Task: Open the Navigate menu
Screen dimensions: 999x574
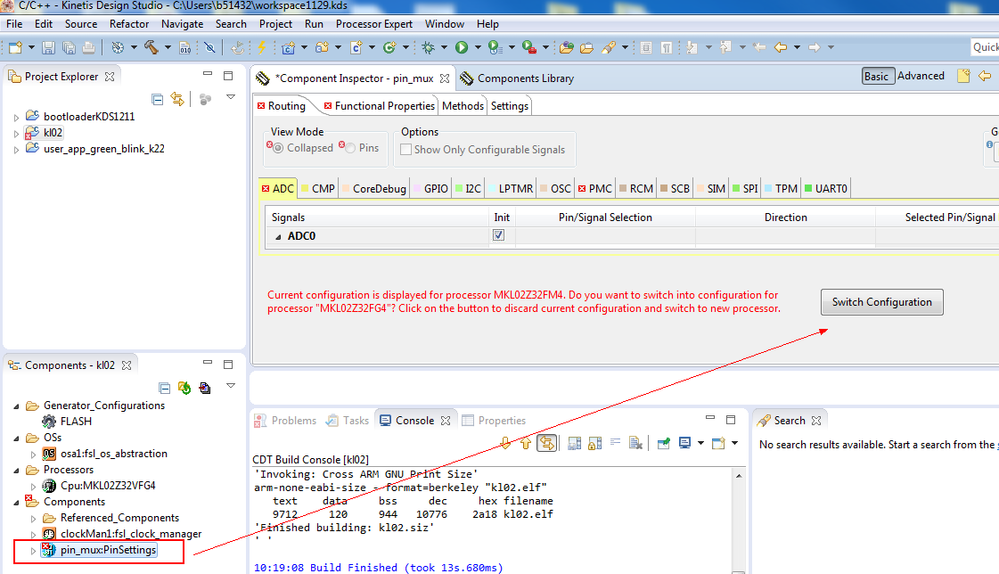Action: (182, 24)
